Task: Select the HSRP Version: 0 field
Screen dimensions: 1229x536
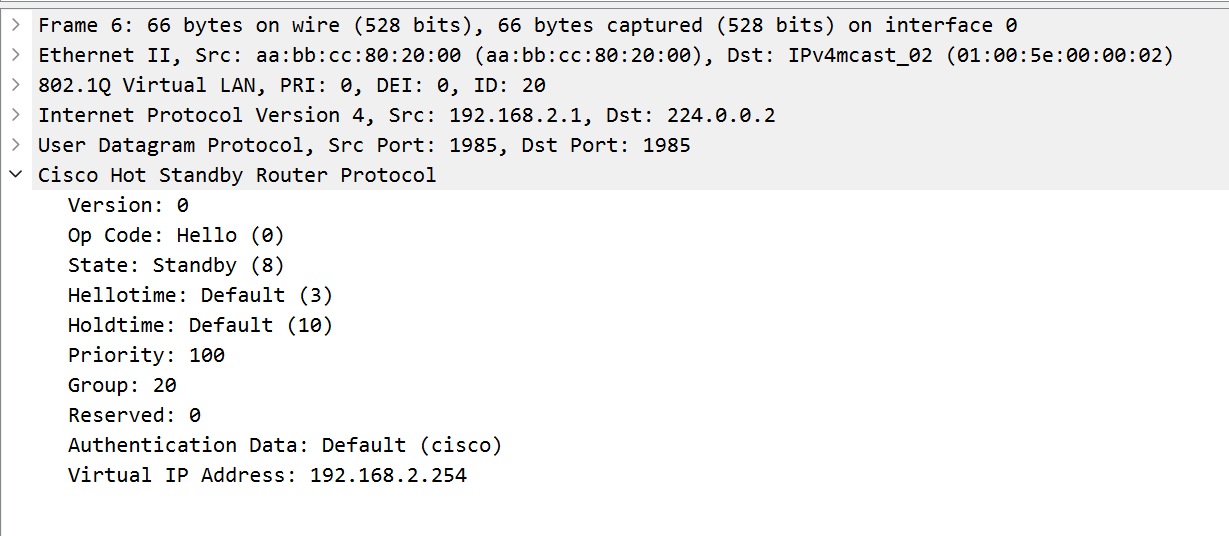Action: (128, 205)
